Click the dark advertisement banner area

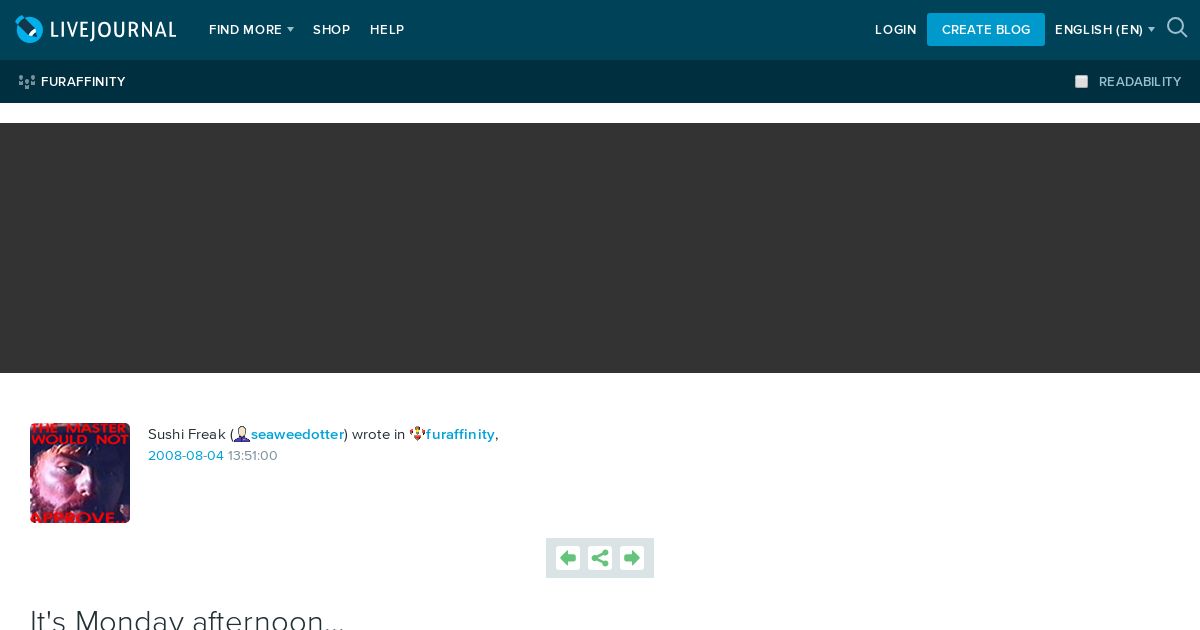click(x=600, y=248)
